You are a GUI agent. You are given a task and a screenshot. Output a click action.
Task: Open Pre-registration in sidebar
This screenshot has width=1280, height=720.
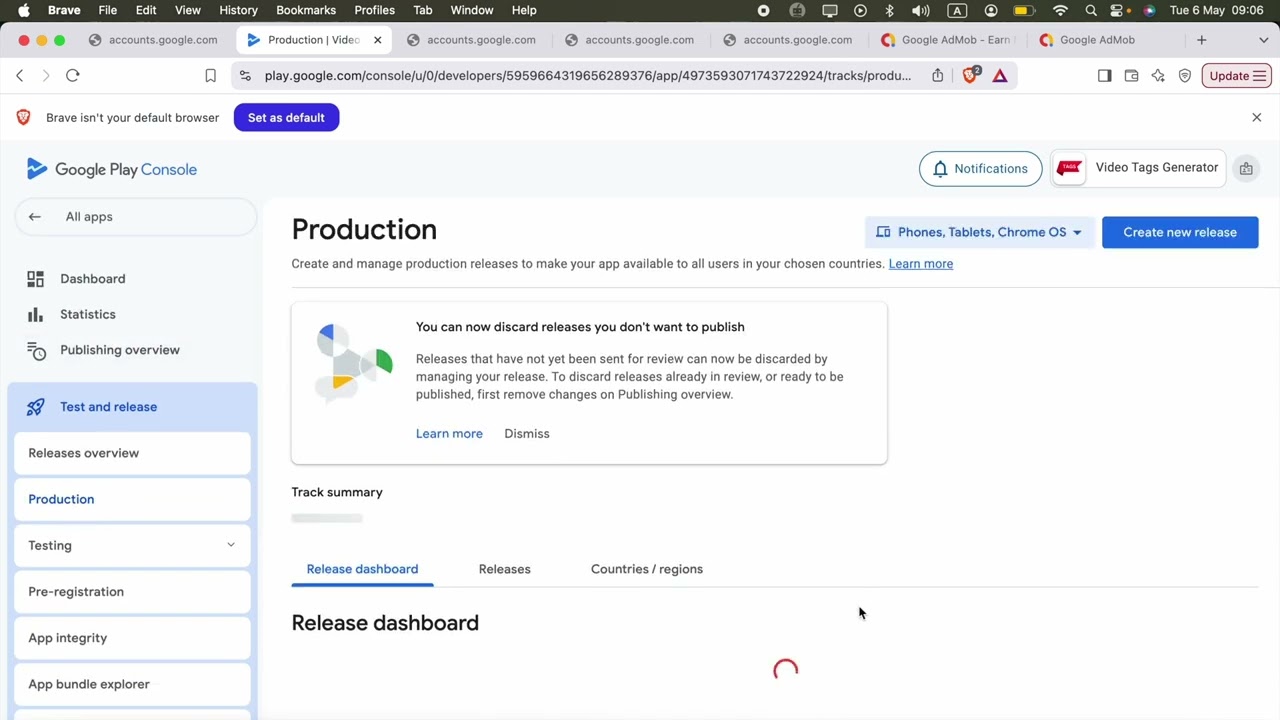[132, 592]
